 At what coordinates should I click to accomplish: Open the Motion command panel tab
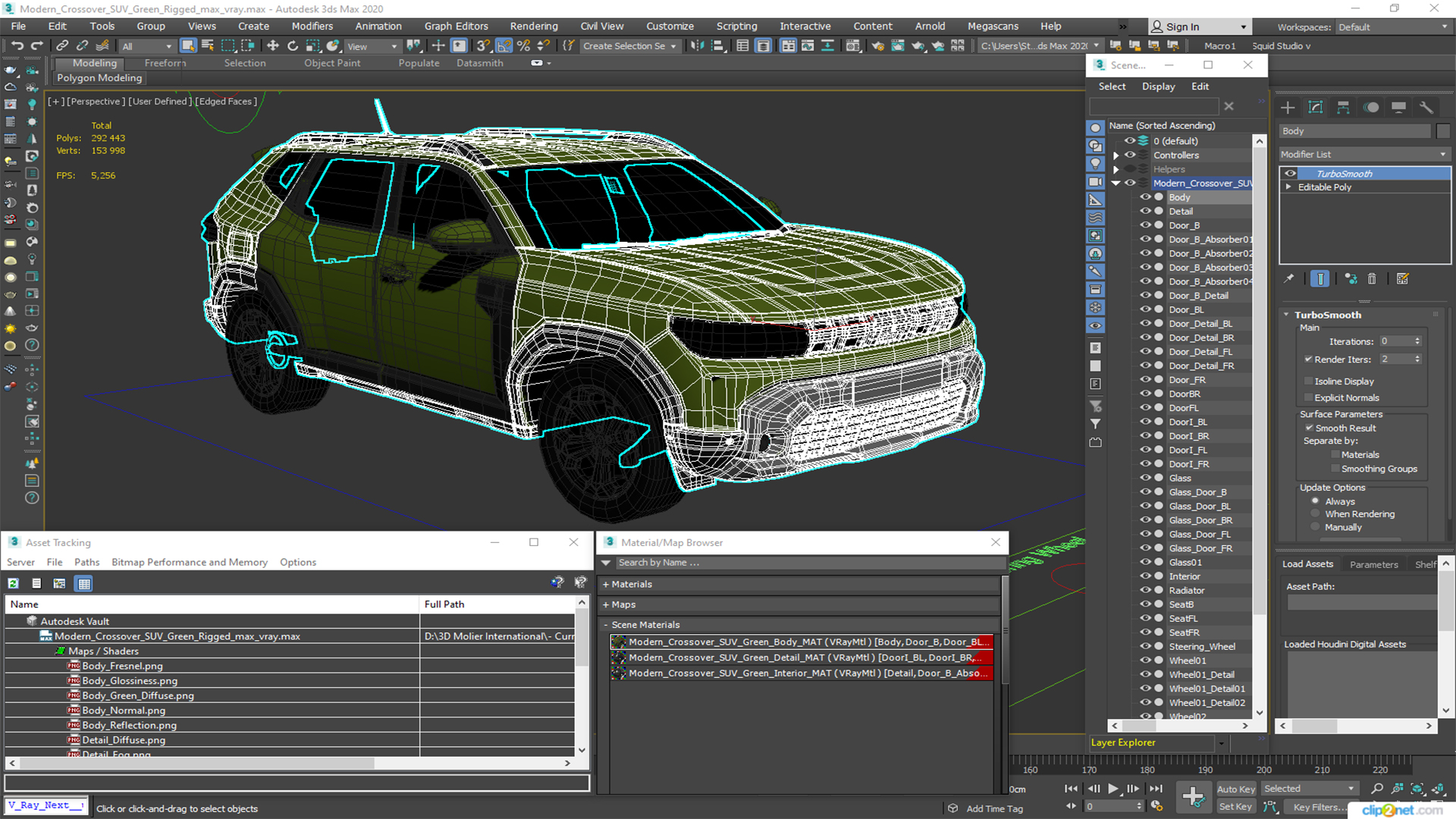pos(1371,107)
